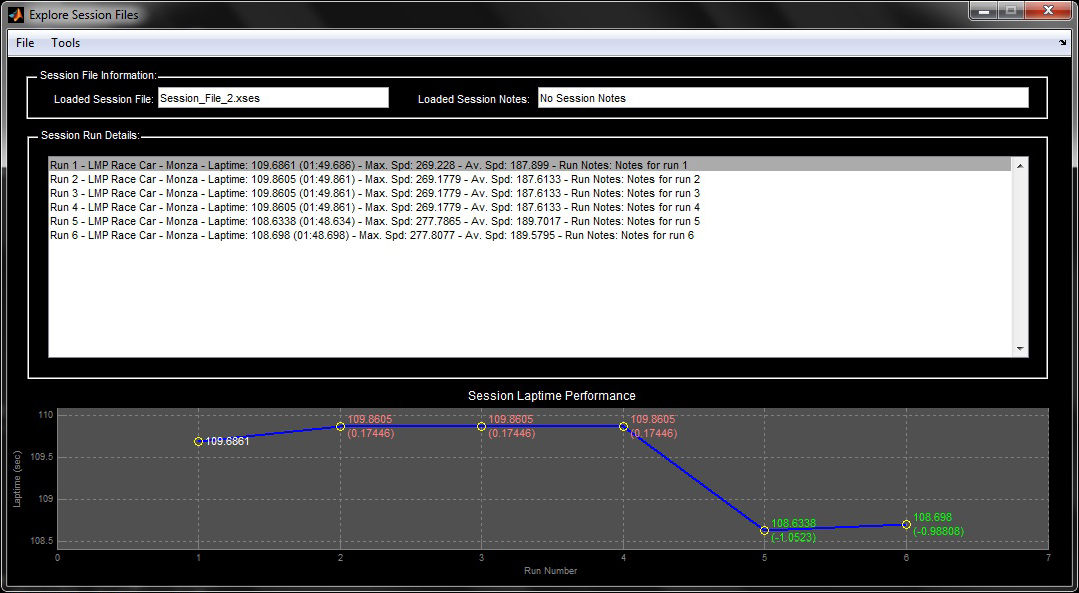Click run 1 marker on laptime chart

(199, 441)
